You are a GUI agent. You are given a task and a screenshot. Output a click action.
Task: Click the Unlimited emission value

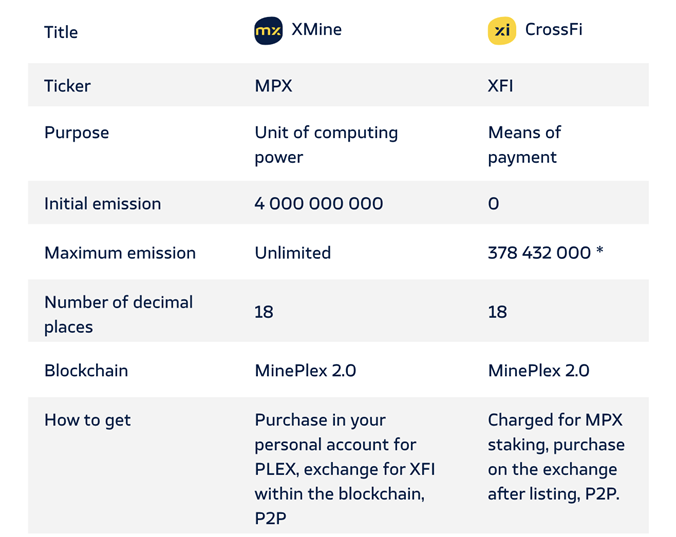(x=292, y=253)
